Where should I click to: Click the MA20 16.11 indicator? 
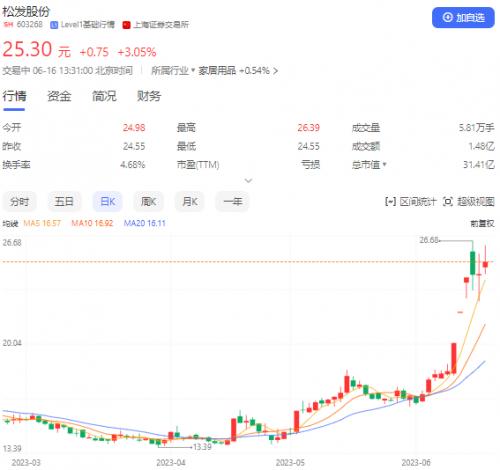[145, 223]
